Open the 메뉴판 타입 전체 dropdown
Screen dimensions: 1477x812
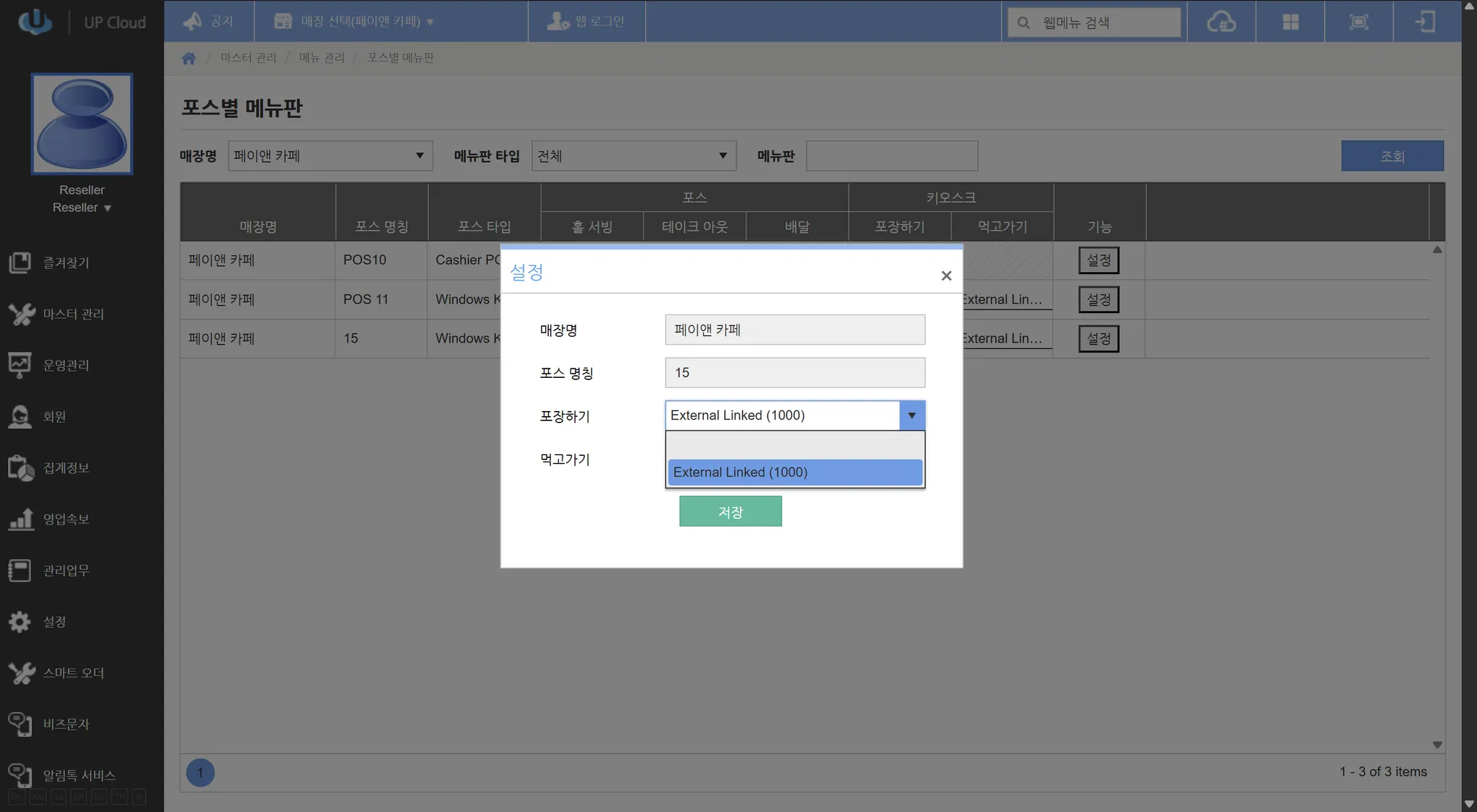(x=633, y=156)
